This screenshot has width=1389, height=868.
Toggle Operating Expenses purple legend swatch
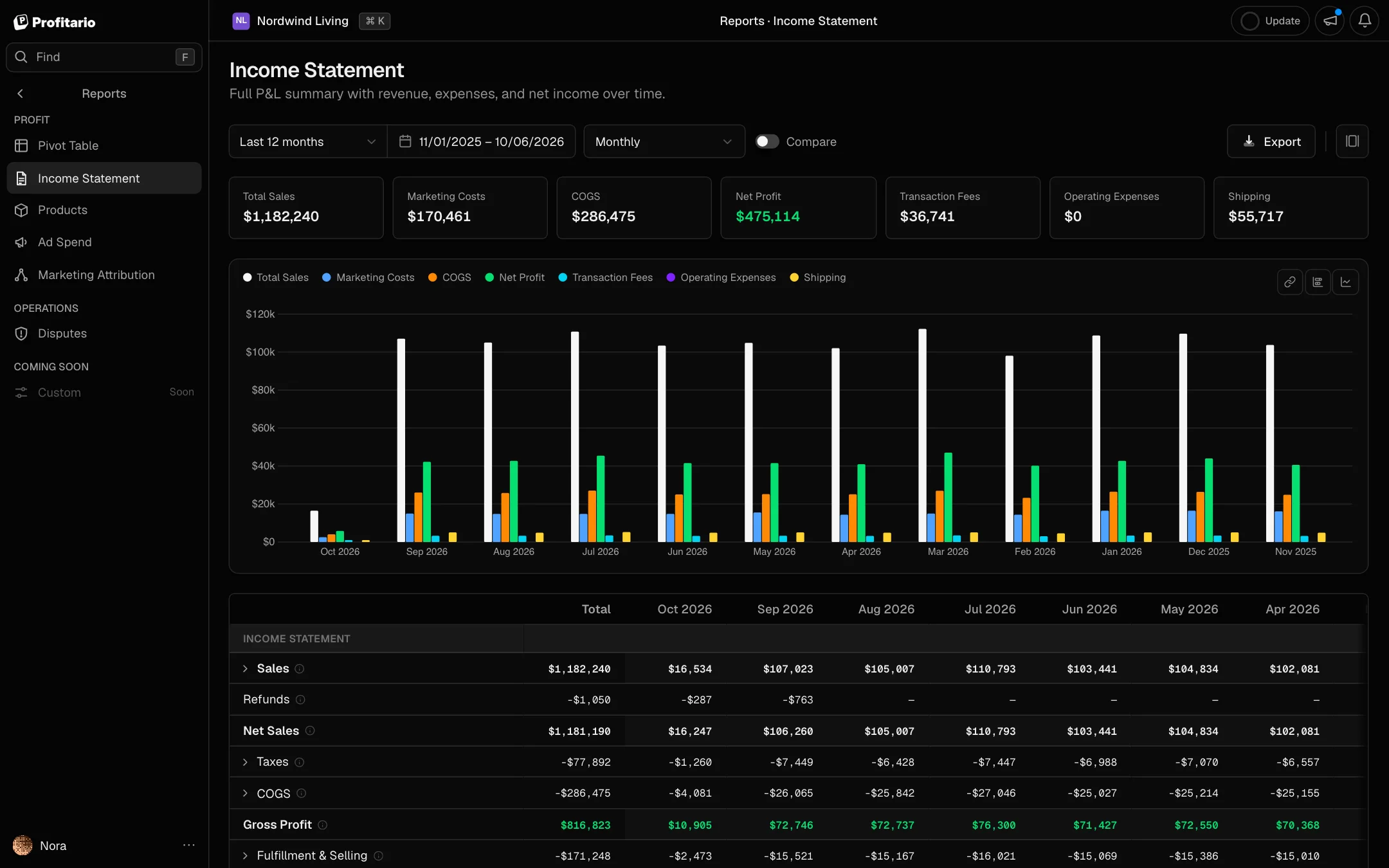tap(671, 278)
